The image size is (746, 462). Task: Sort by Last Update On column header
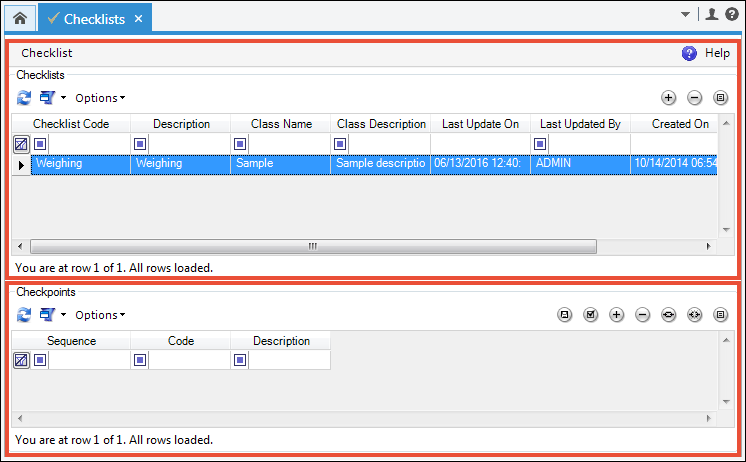pos(481,124)
